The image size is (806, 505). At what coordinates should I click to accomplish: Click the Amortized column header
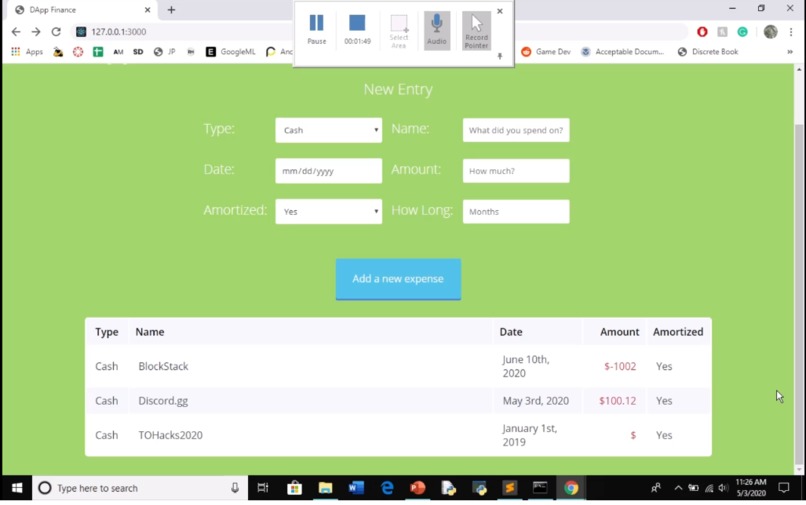678,332
